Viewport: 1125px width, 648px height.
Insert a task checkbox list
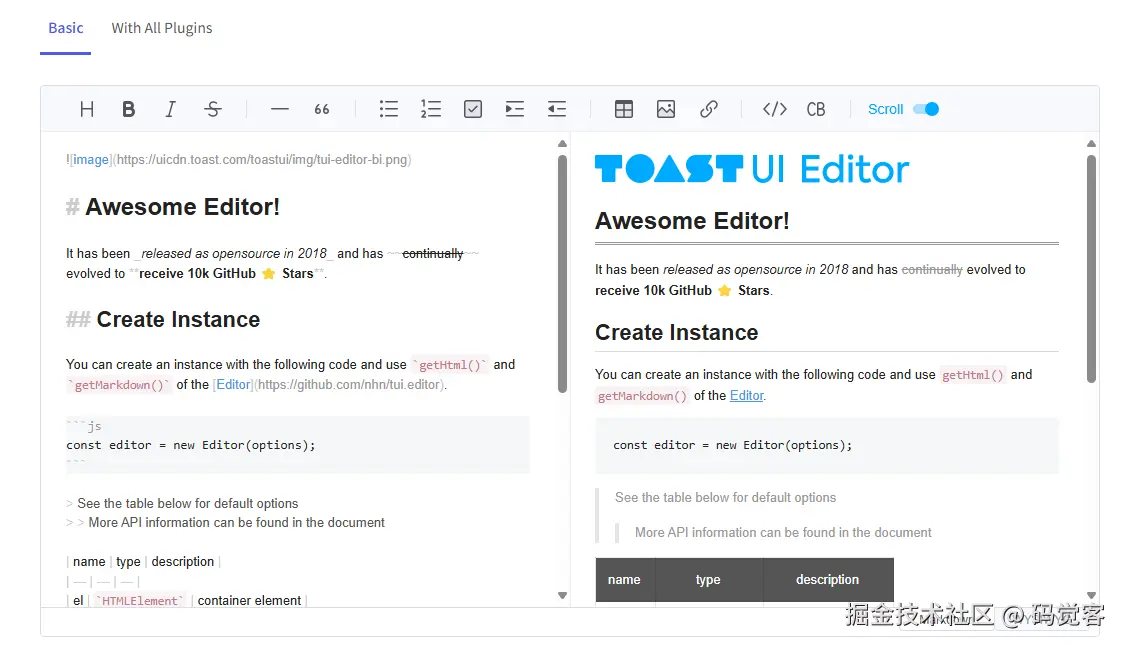click(473, 109)
